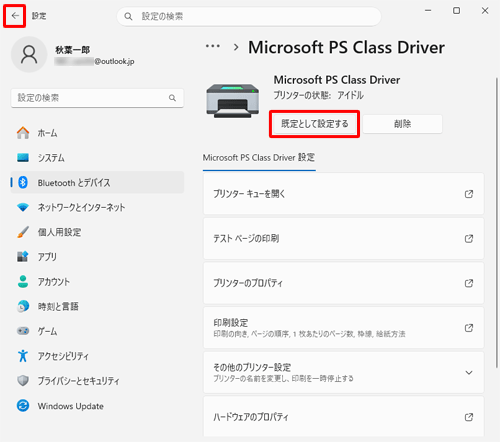Screen dimensions: 500x442
Task: Click the back arrow icon
Action: (x=15, y=16)
